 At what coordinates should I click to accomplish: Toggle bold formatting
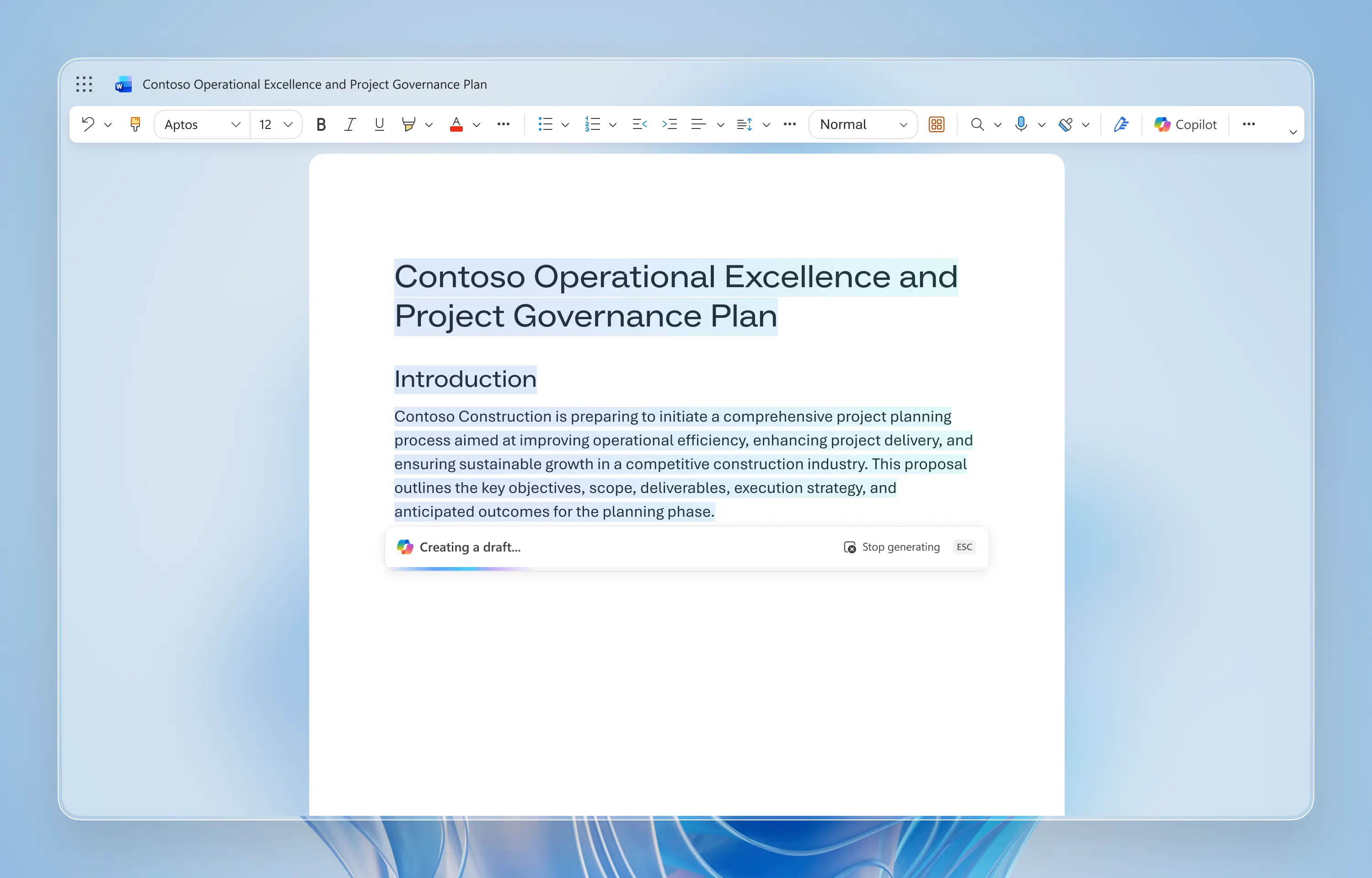pos(321,124)
